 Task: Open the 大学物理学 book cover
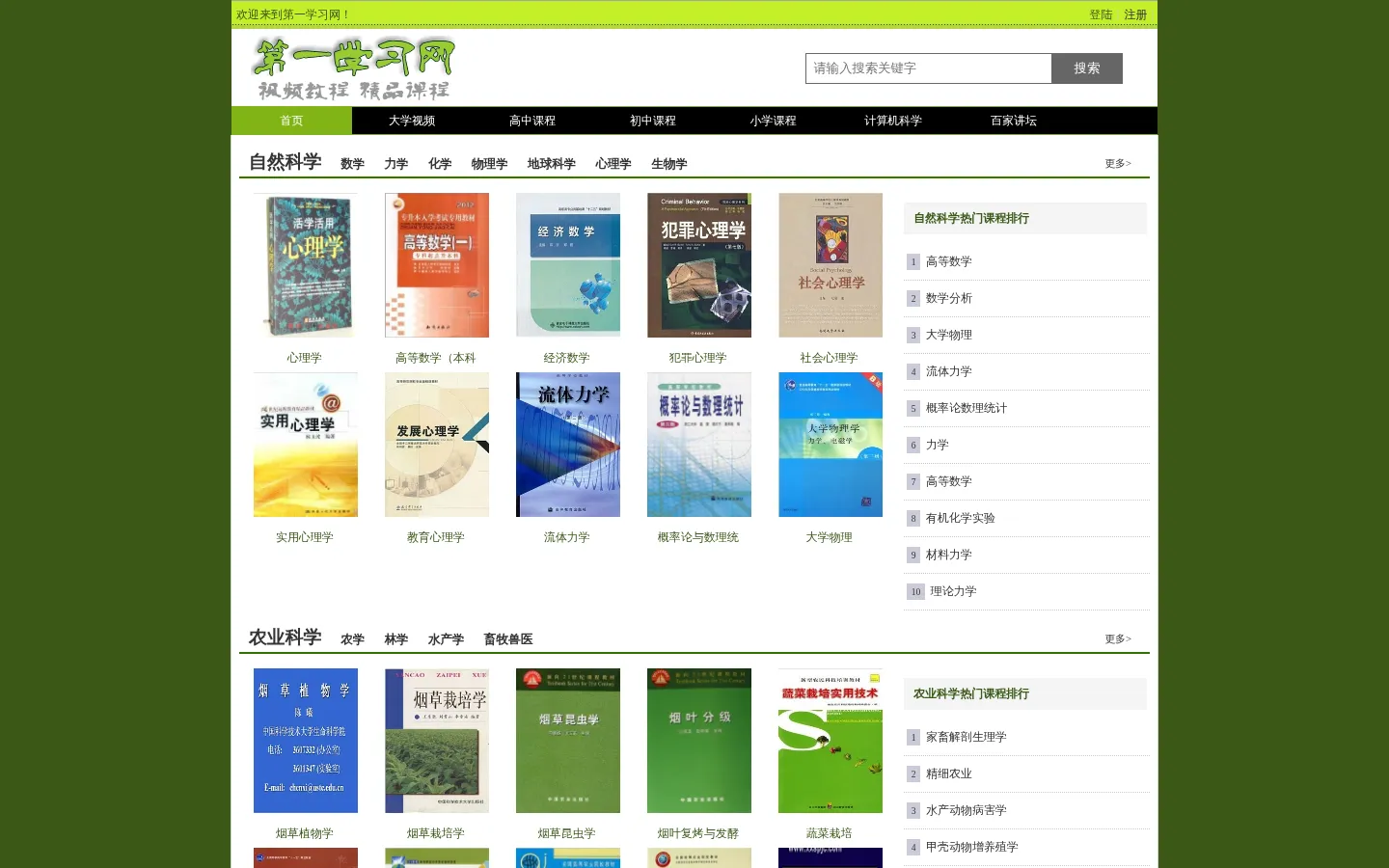831,445
